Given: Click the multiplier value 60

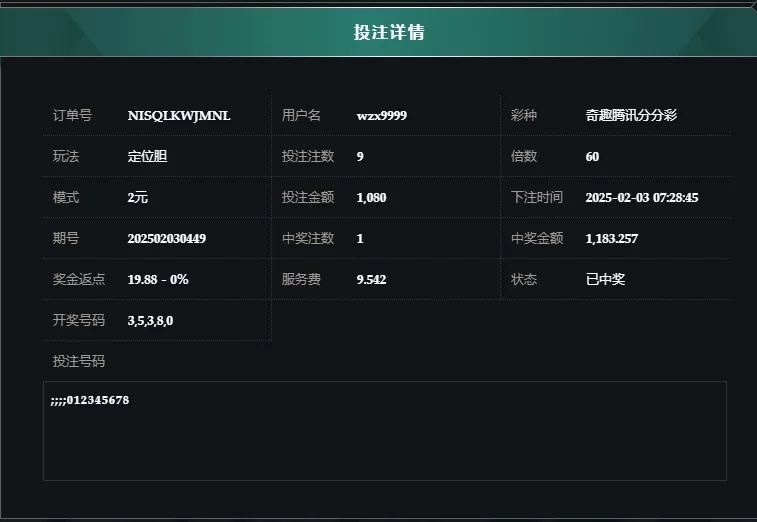Looking at the screenshot, I should pos(592,156).
